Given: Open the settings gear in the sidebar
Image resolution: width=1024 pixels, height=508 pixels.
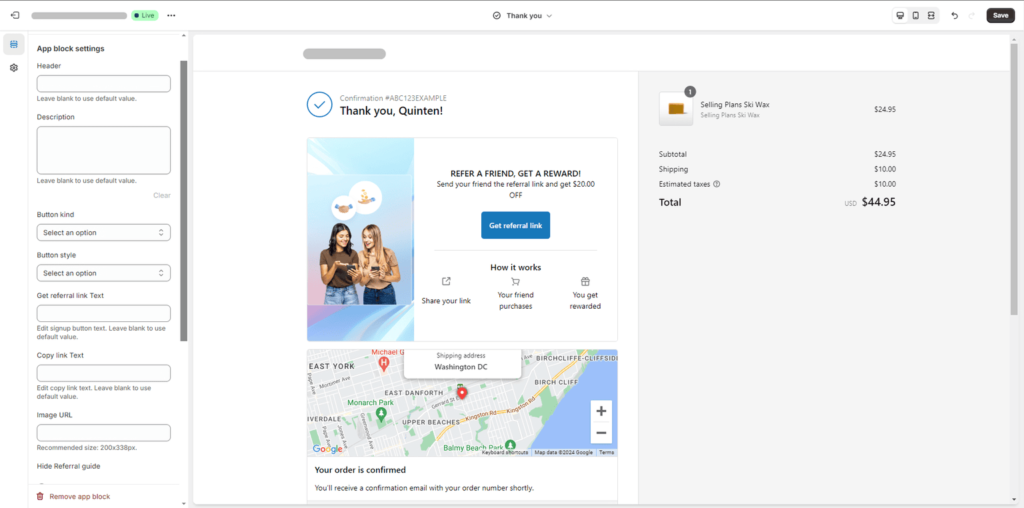Looking at the screenshot, I should [x=14, y=68].
